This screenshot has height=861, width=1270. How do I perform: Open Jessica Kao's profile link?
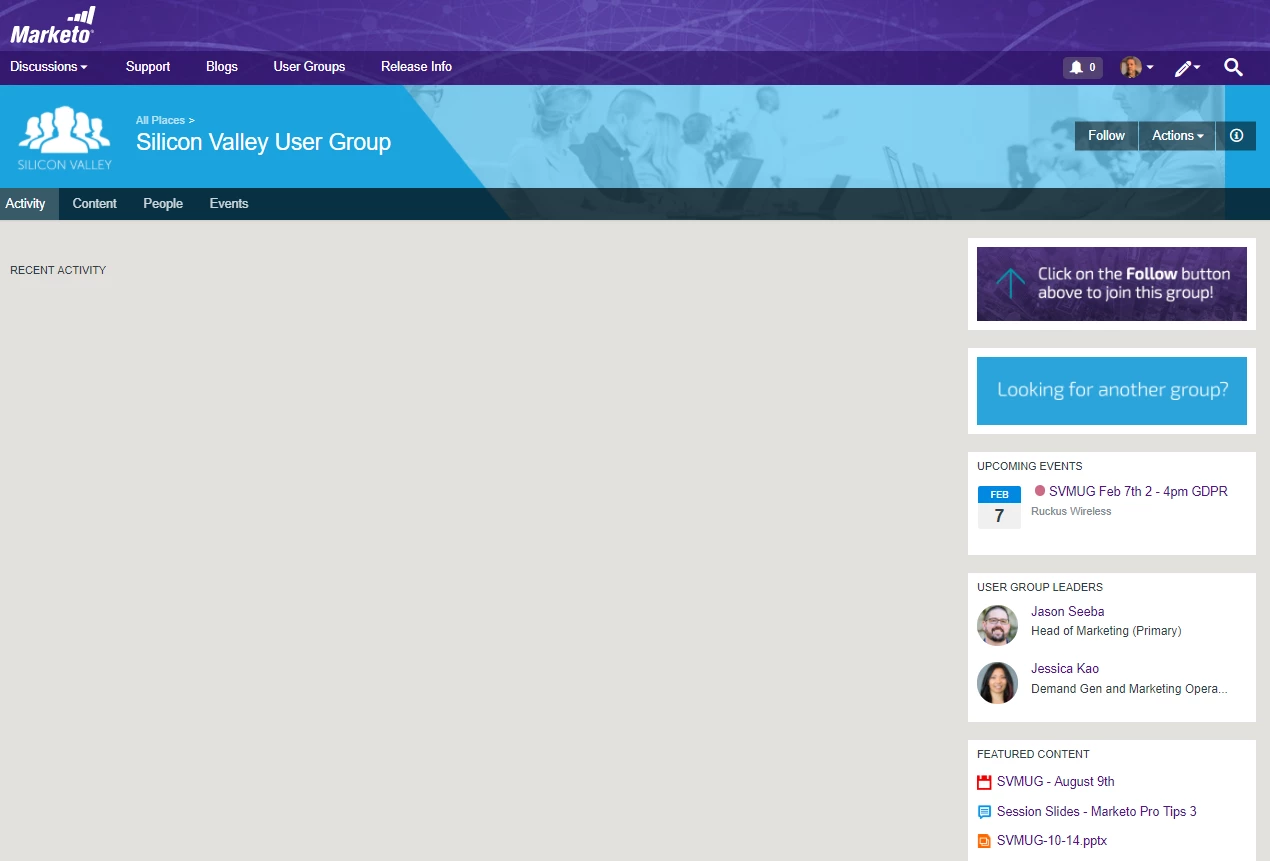pos(1065,669)
